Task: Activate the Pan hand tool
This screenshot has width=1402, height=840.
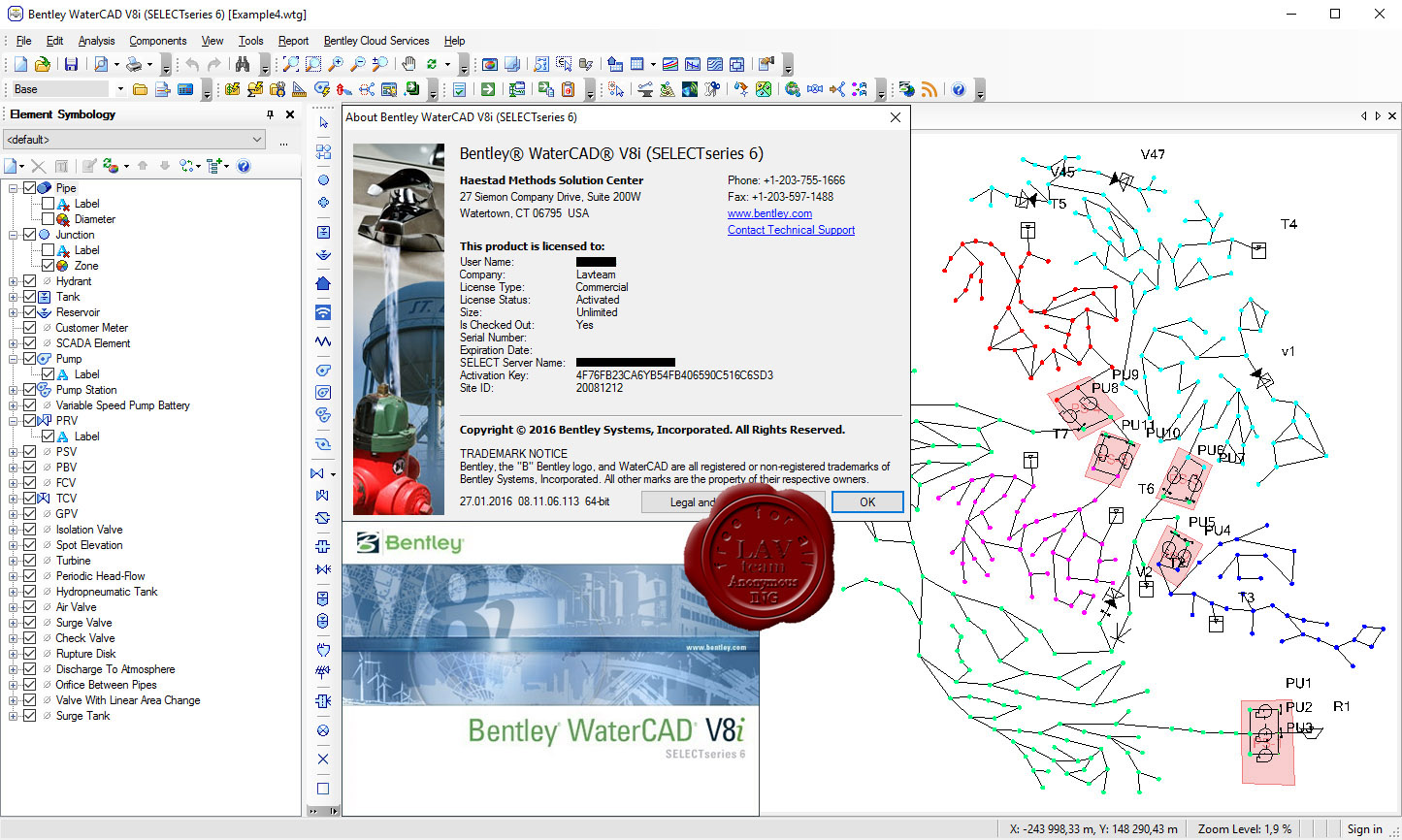Action: point(408,64)
